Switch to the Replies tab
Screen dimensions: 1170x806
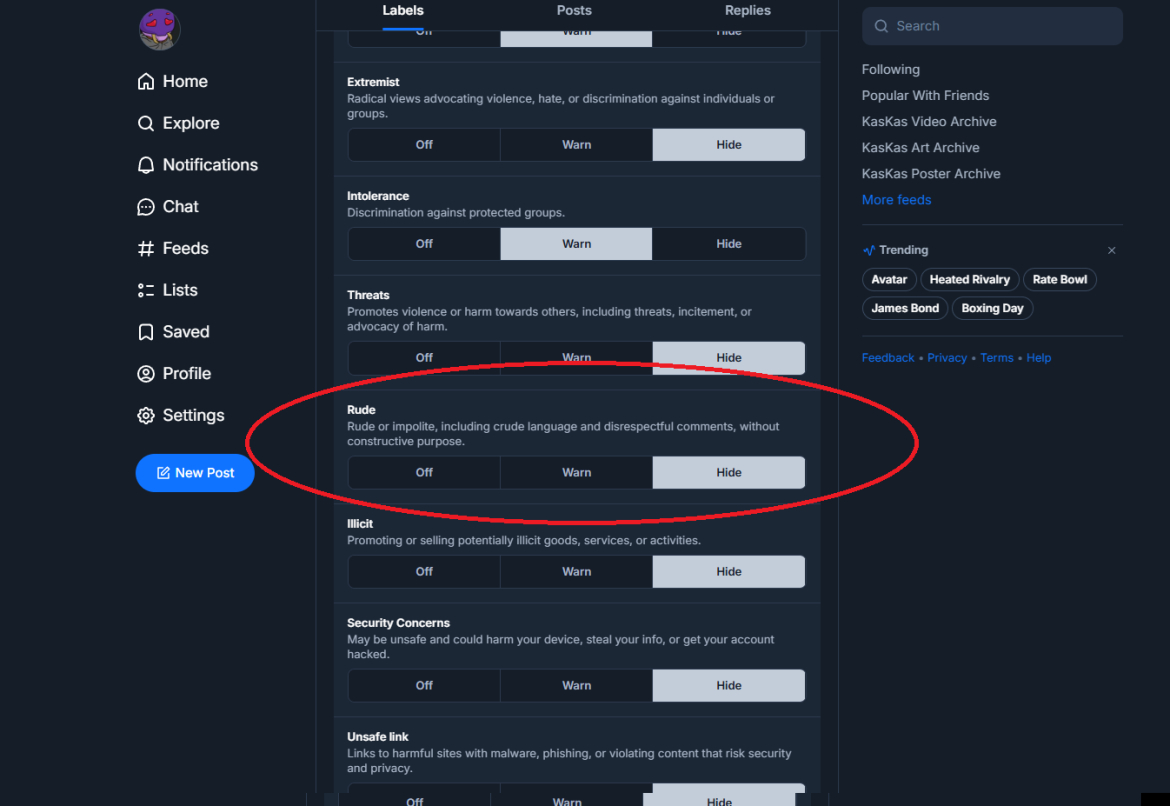coord(748,10)
